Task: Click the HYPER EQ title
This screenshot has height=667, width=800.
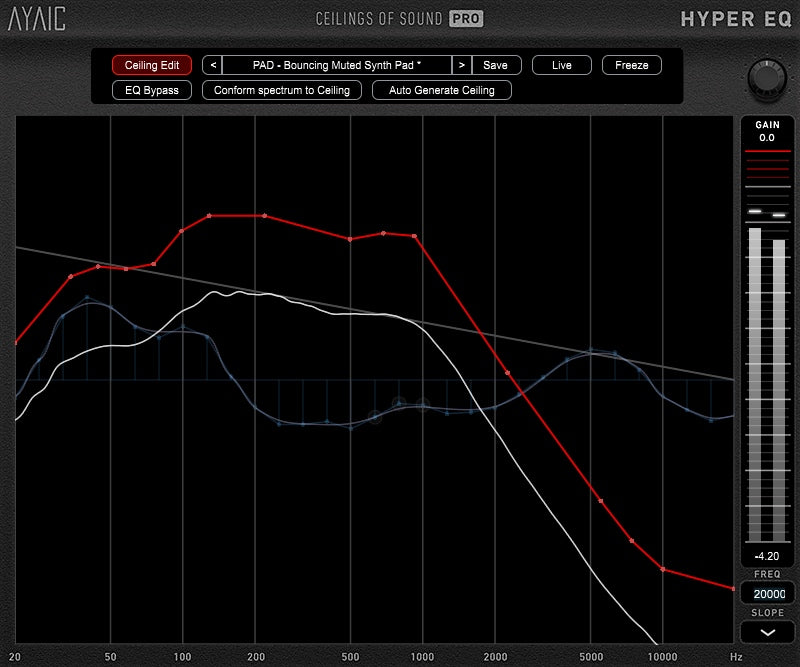Action: pos(736,19)
